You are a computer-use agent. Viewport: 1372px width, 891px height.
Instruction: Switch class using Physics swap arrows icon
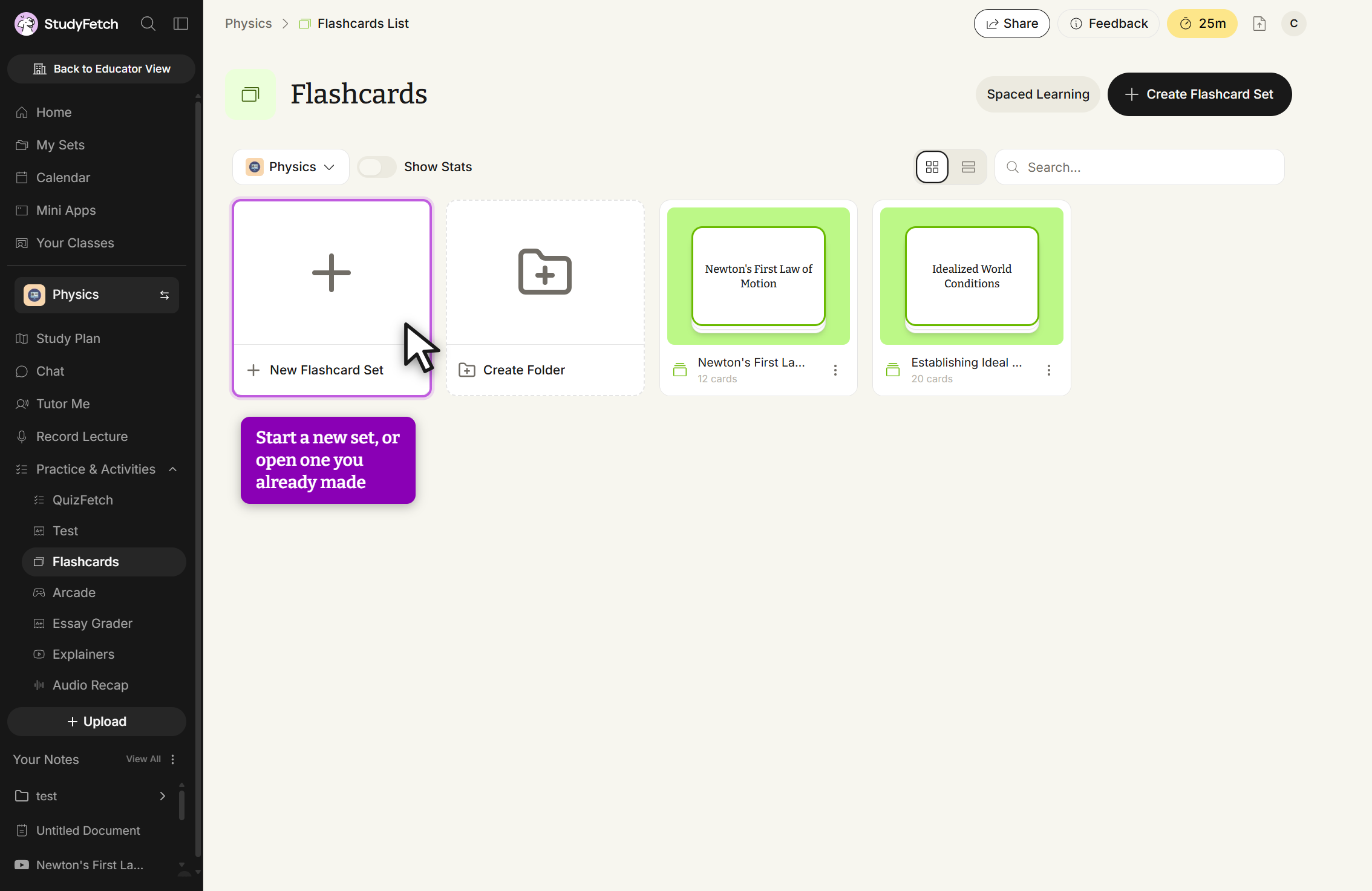point(165,295)
